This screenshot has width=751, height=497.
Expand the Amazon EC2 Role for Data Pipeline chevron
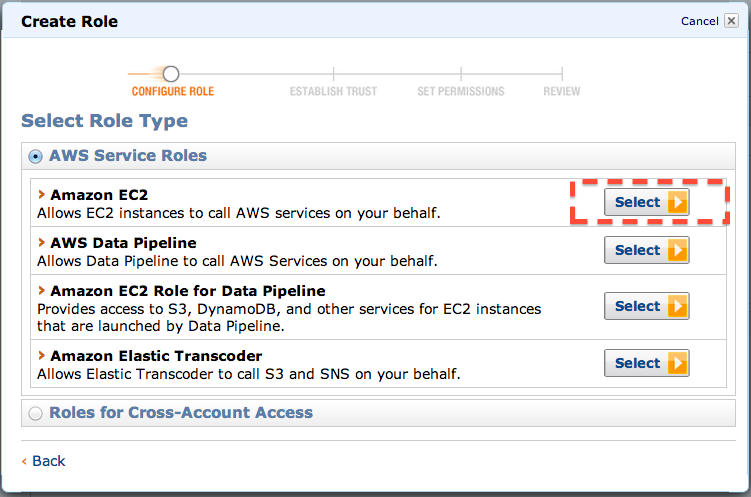42,290
